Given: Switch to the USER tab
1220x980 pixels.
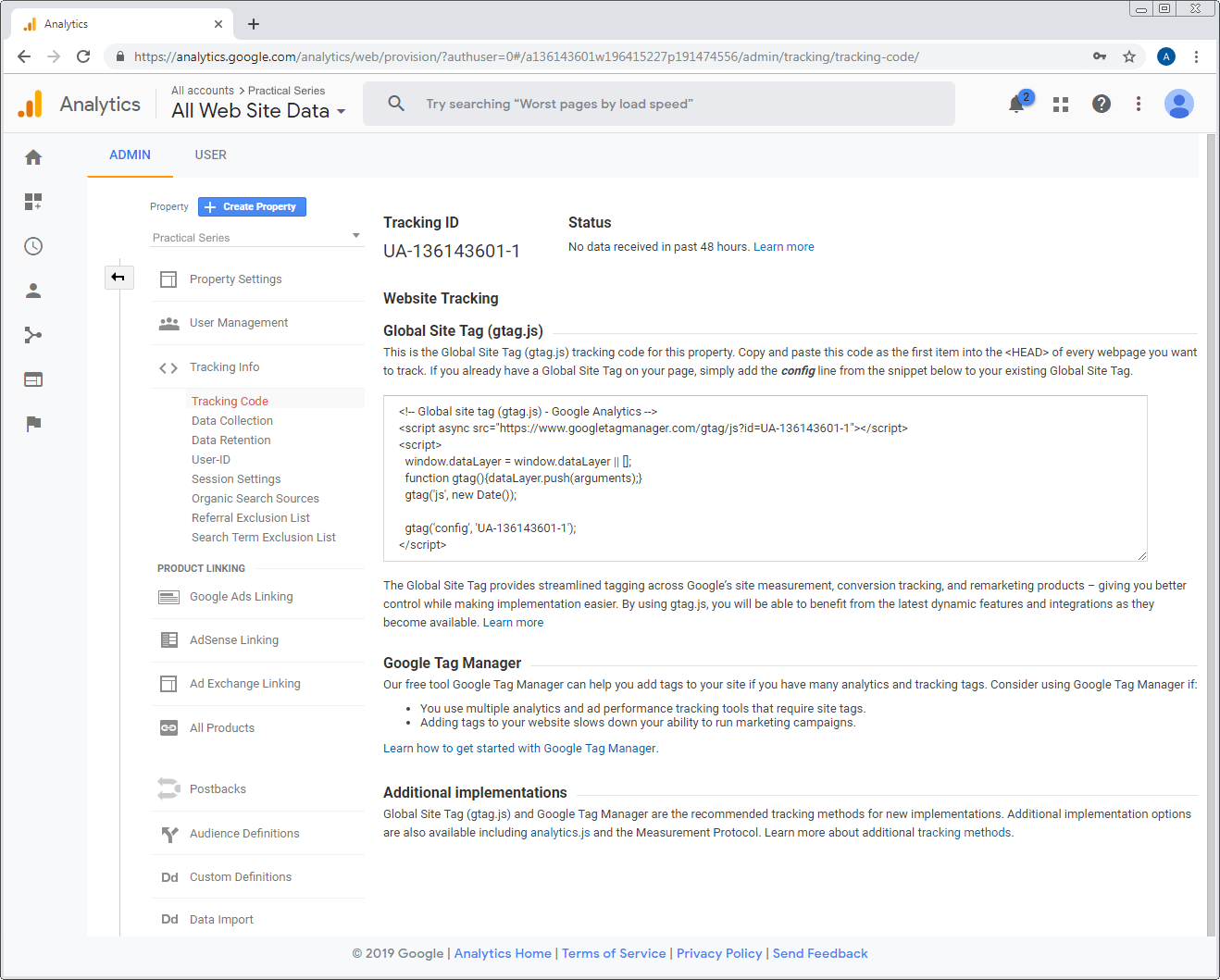Looking at the screenshot, I should (x=211, y=155).
